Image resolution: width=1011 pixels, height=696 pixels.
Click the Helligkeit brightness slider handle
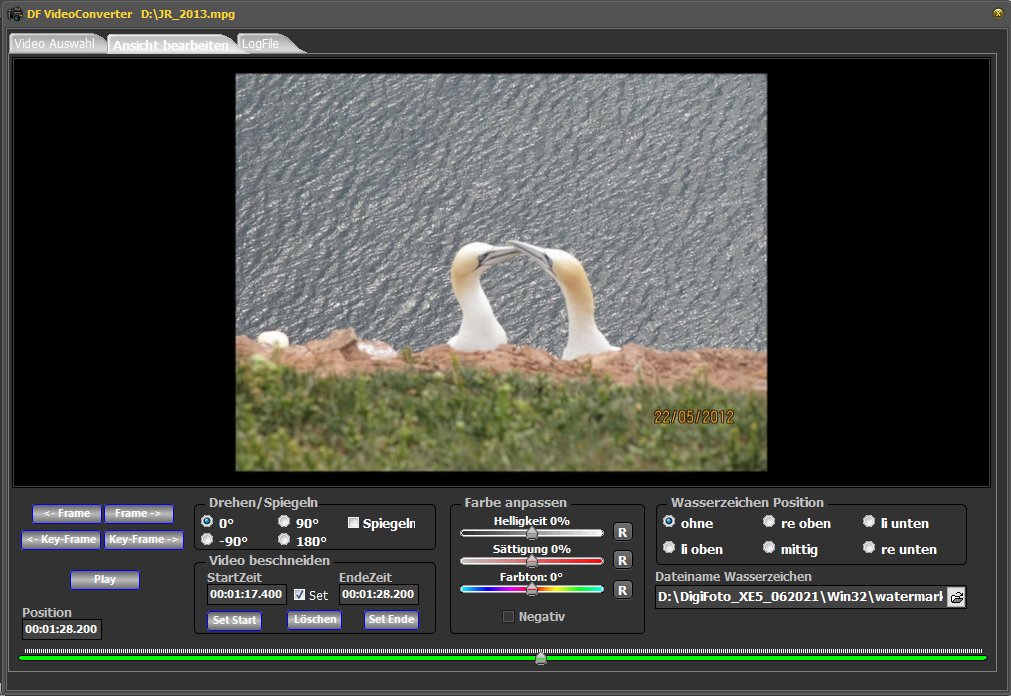pos(532,534)
